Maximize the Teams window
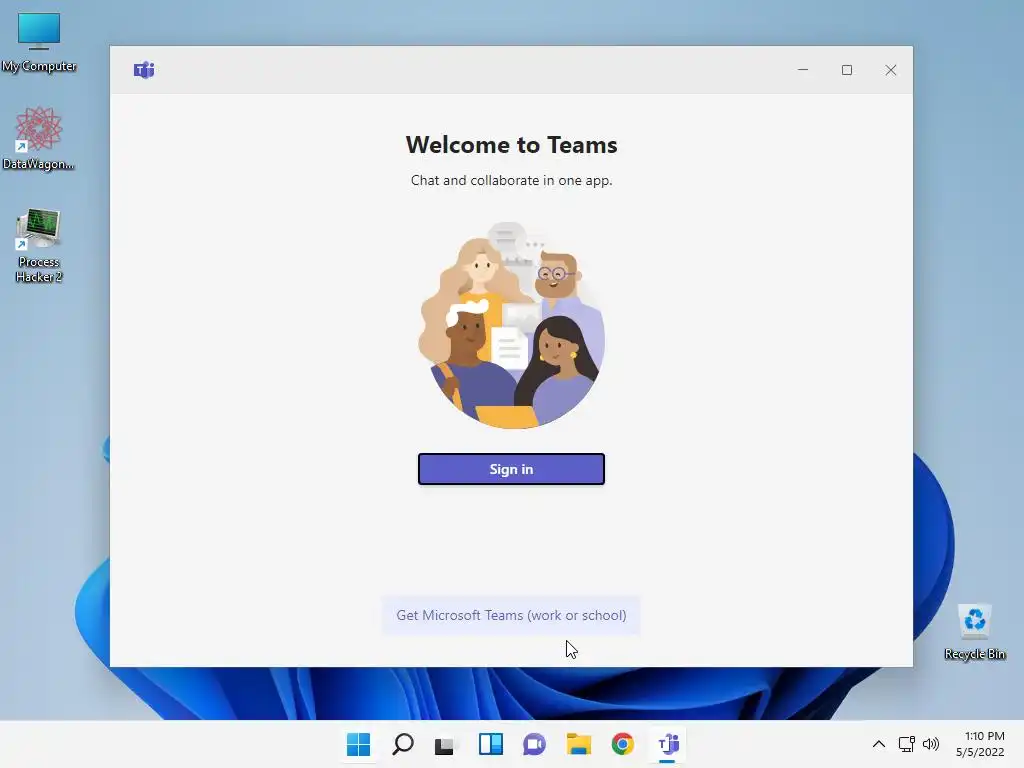Screen dimensions: 1024x768 pos(846,70)
